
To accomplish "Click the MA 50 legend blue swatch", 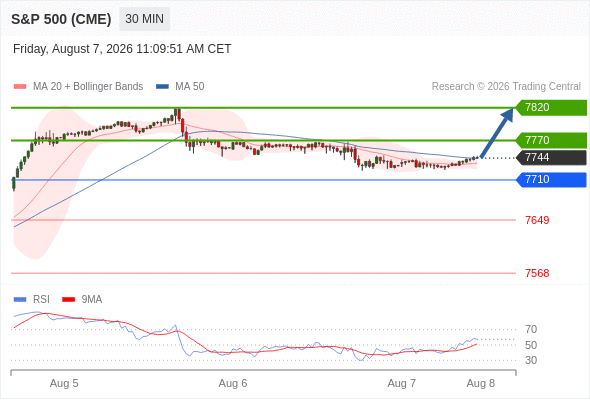I will 163,87.
